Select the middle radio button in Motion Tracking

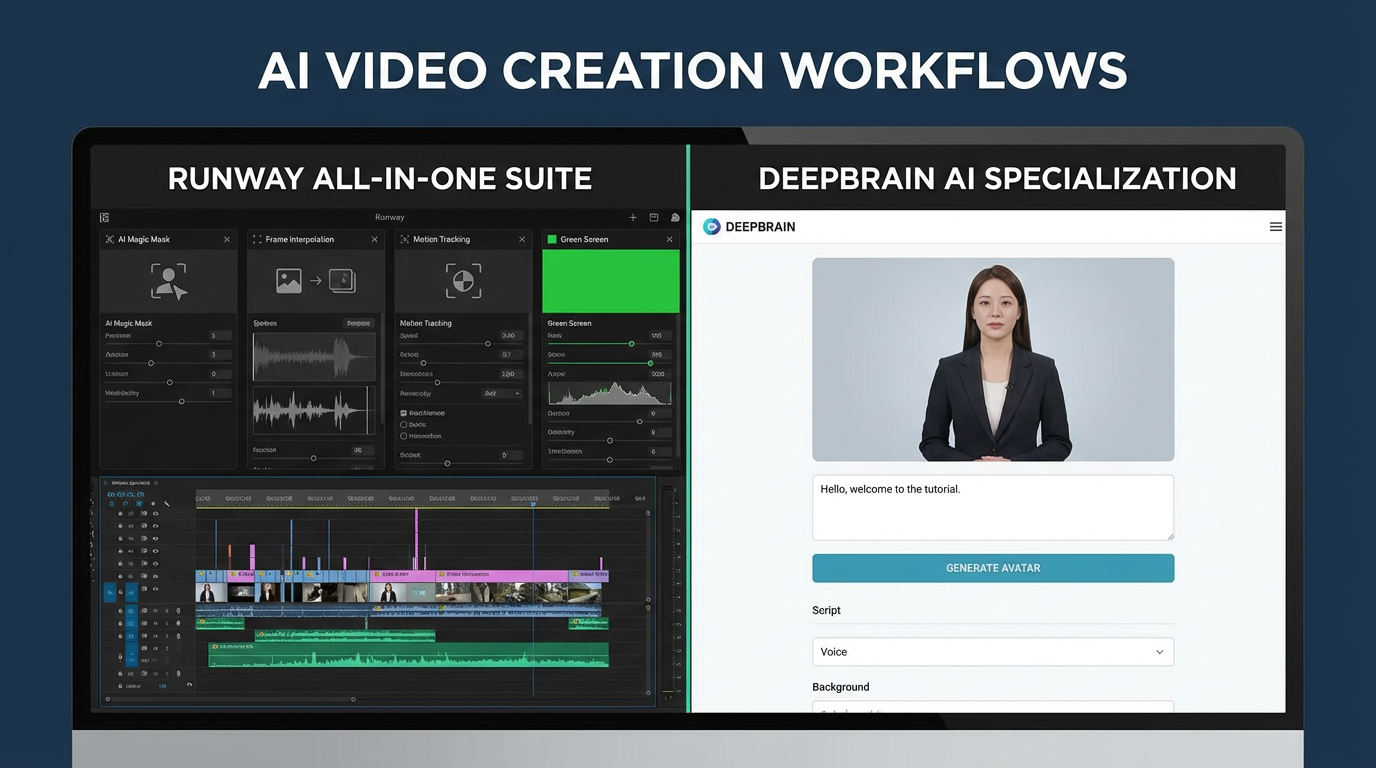[404, 425]
